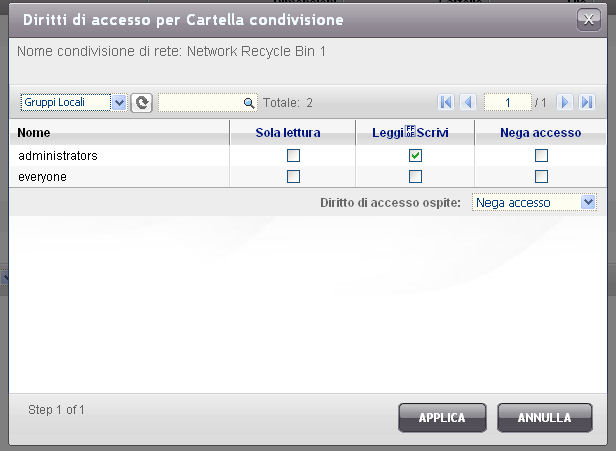Viewport: 616px width, 451px height.
Task: Click the Sola lettura column header
Action: [x=288, y=133]
